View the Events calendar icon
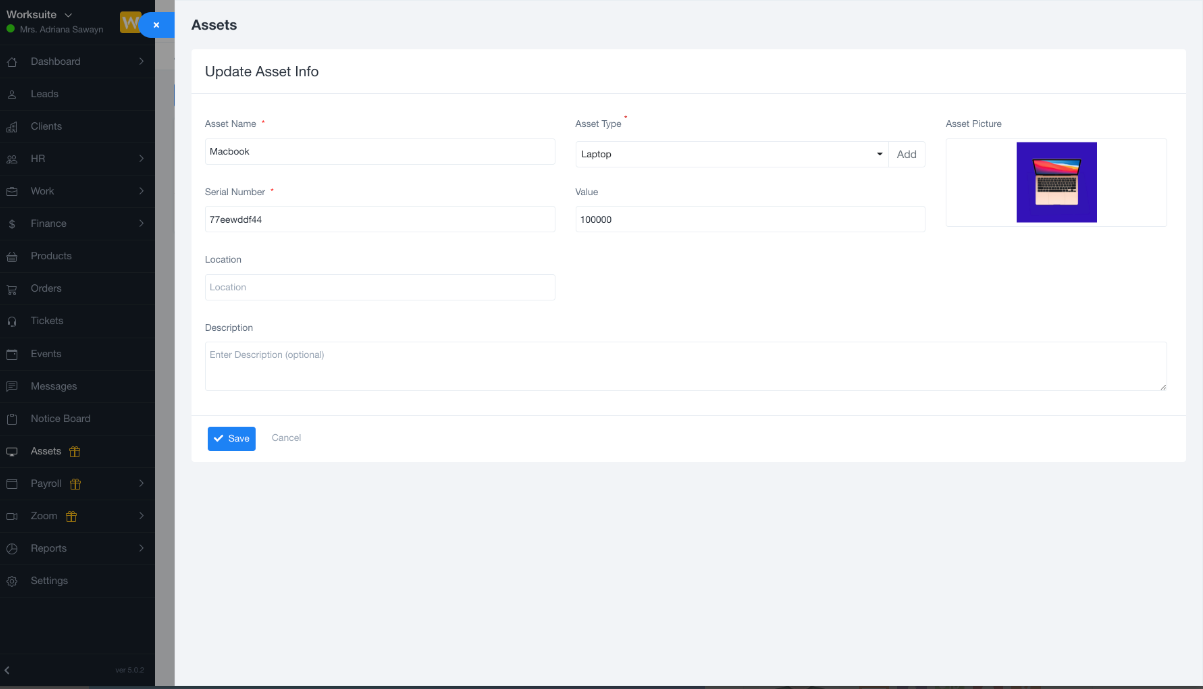The width and height of the screenshot is (1203, 689). [x=10, y=353]
